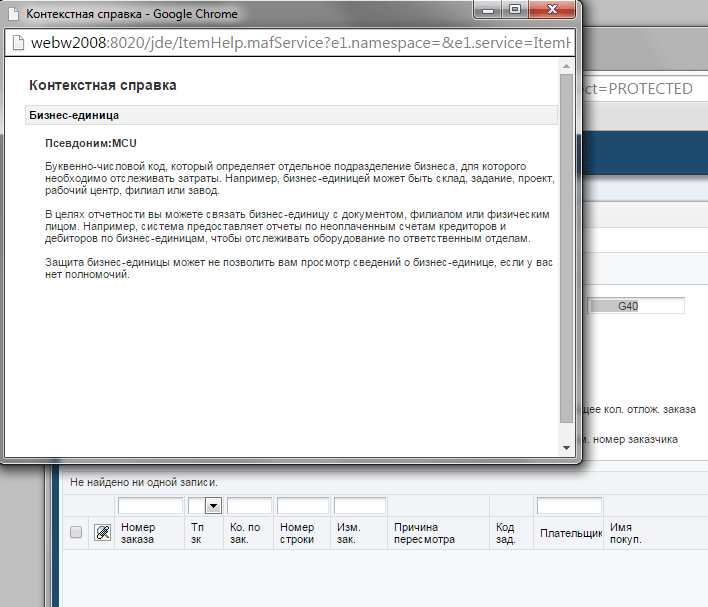Click the Имя покуп. column header
The image size is (708, 607).
pyautogui.click(x=626, y=533)
